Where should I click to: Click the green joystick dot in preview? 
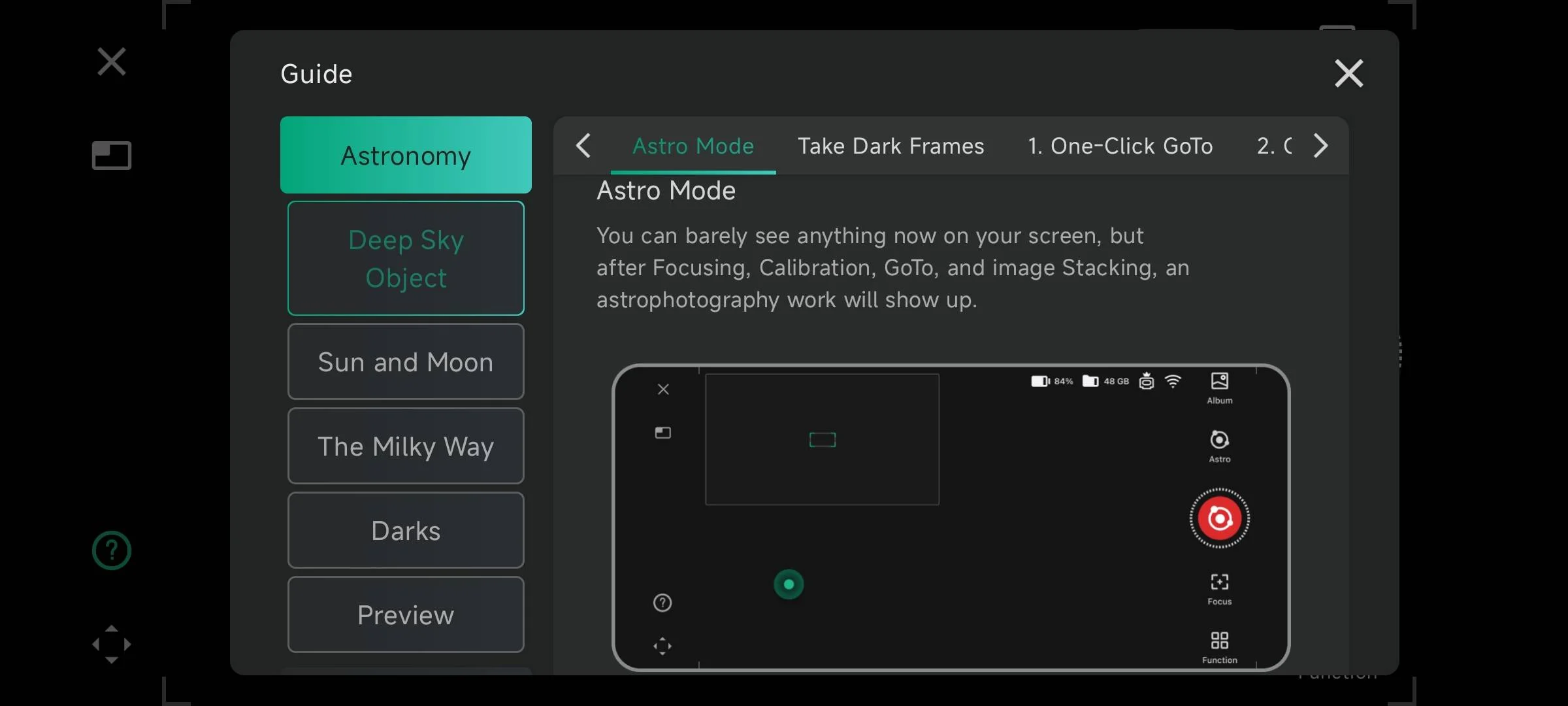click(789, 584)
